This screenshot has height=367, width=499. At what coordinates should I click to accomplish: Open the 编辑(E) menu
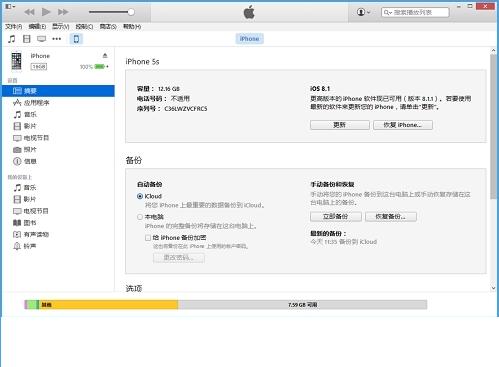37,26
